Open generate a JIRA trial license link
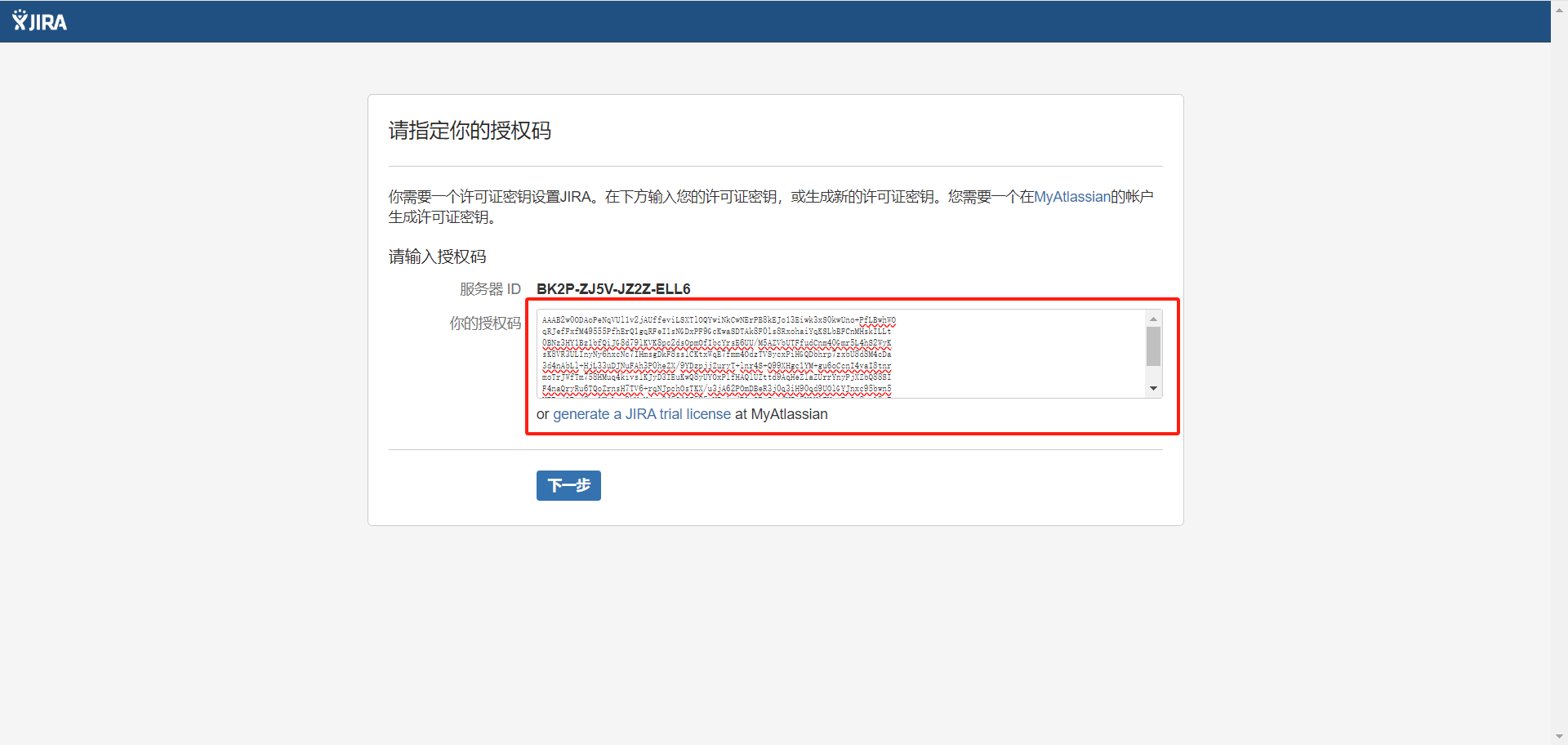This screenshot has width=1568, height=745. click(642, 414)
